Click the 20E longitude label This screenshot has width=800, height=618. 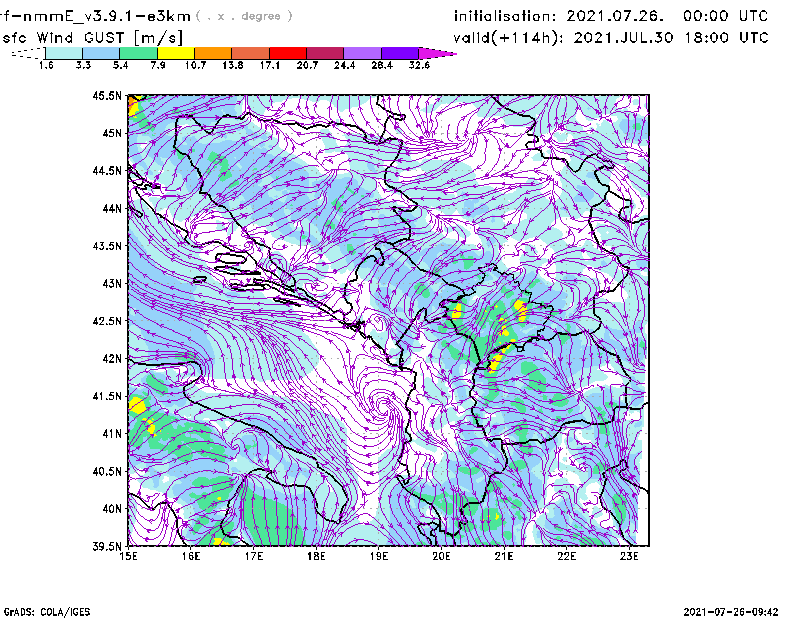(441, 556)
